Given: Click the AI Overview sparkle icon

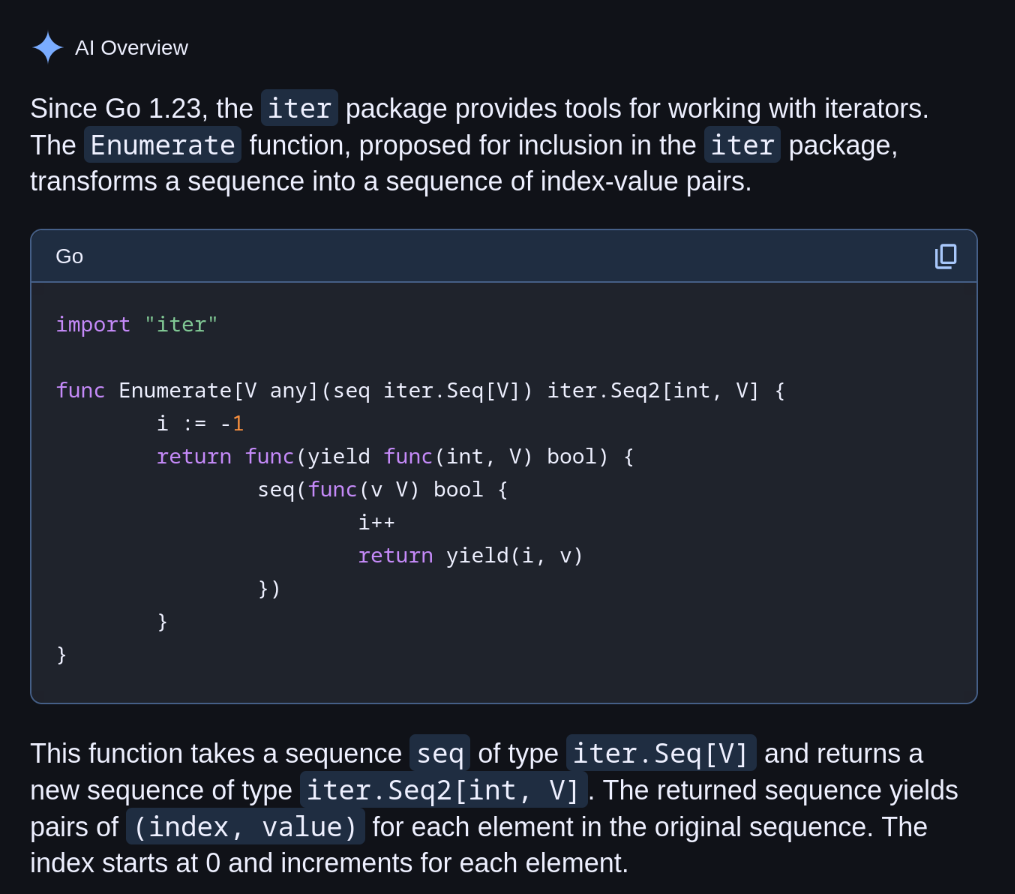Looking at the screenshot, I should (47, 48).
